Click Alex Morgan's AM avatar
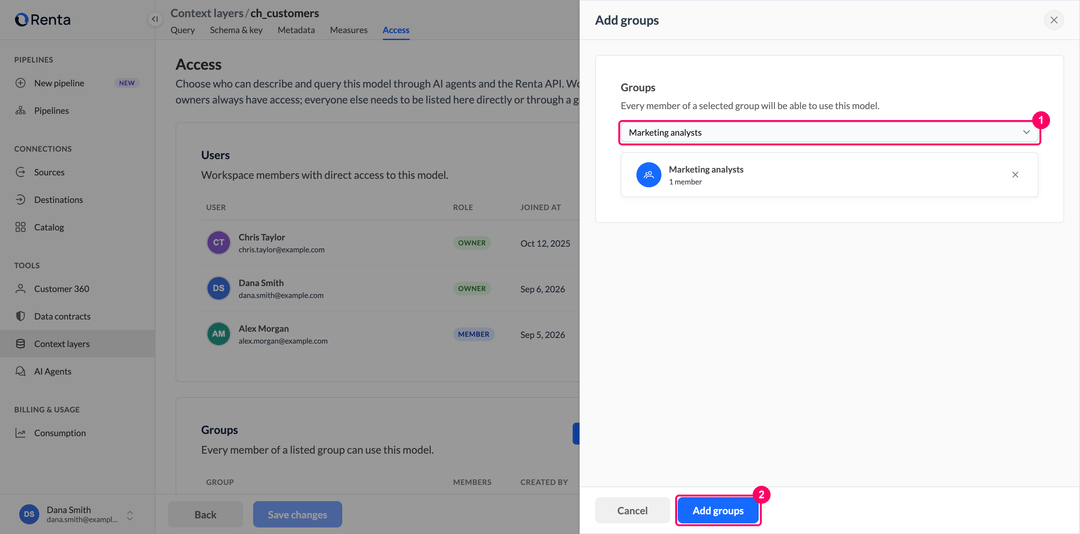This screenshot has height=534, width=1080. 218,333
